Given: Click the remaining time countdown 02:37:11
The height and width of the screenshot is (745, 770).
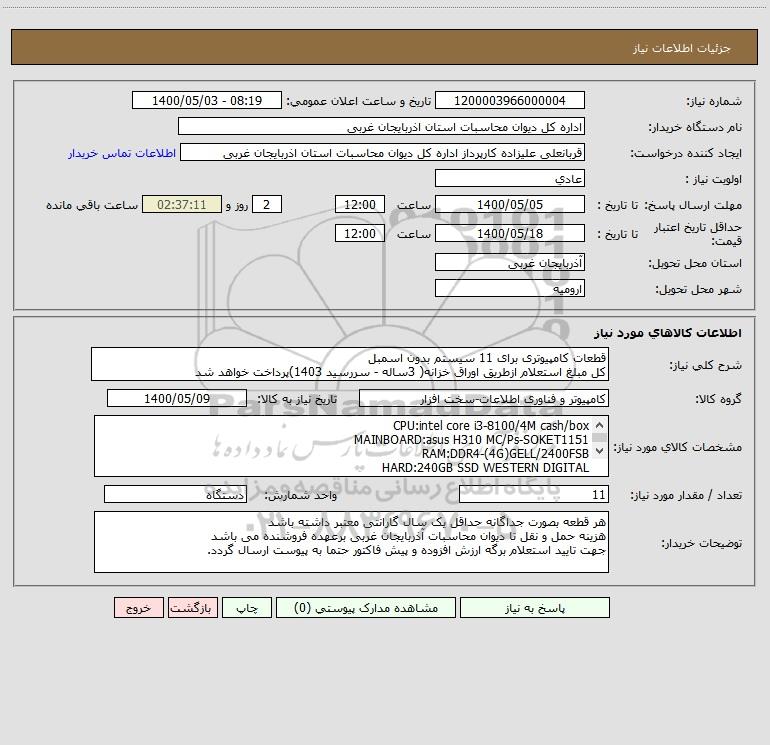Looking at the screenshot, I should [182, 205].
